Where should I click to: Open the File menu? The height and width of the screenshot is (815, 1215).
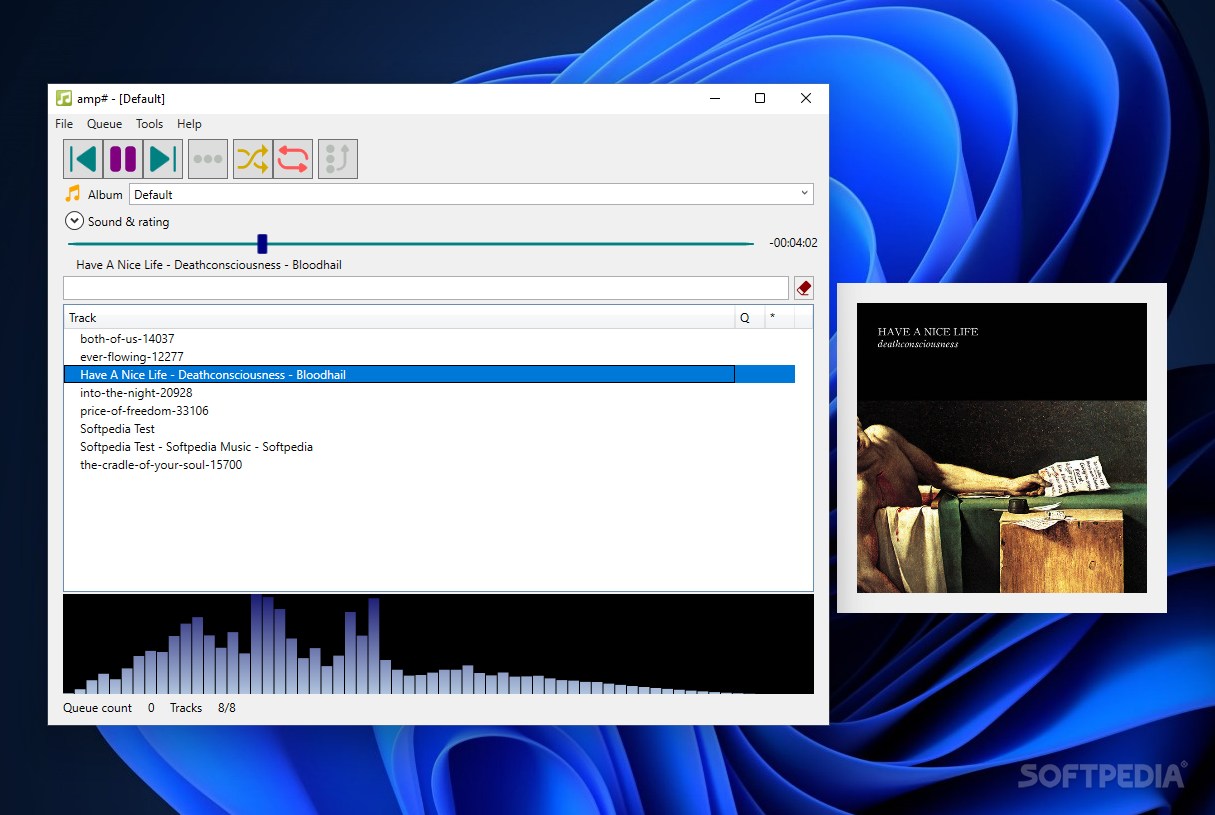click(x=64, y=124)
